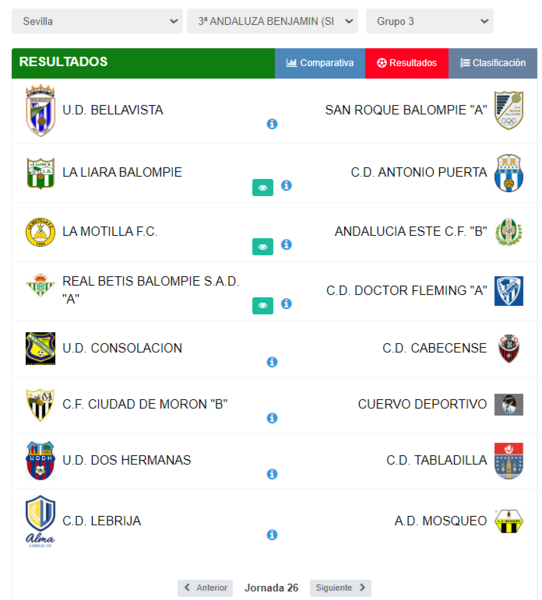Image resolution: width=542 pixels, height=600 pixels.
Task: Click info icon for Ciudad de Moron match
Action: tap(272, 417)
